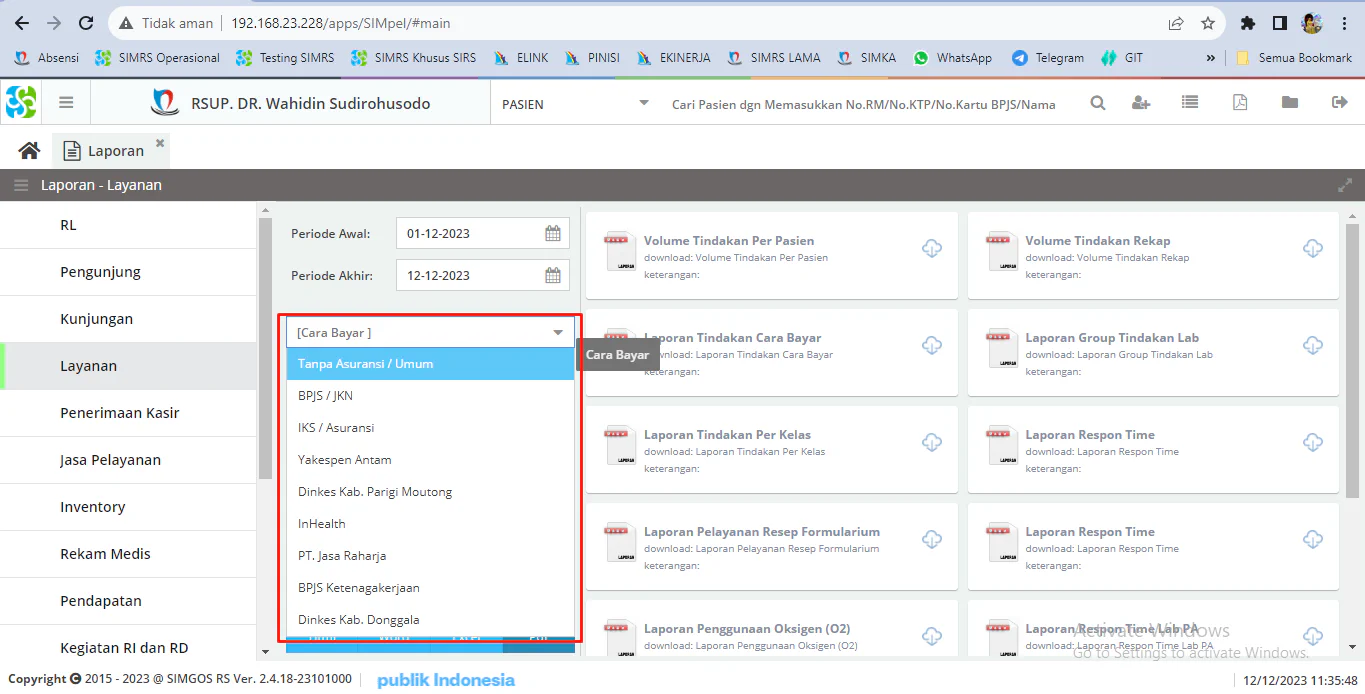Select BPJS / JKN payment option
The image size is (1365, 694).
(430, 396)
